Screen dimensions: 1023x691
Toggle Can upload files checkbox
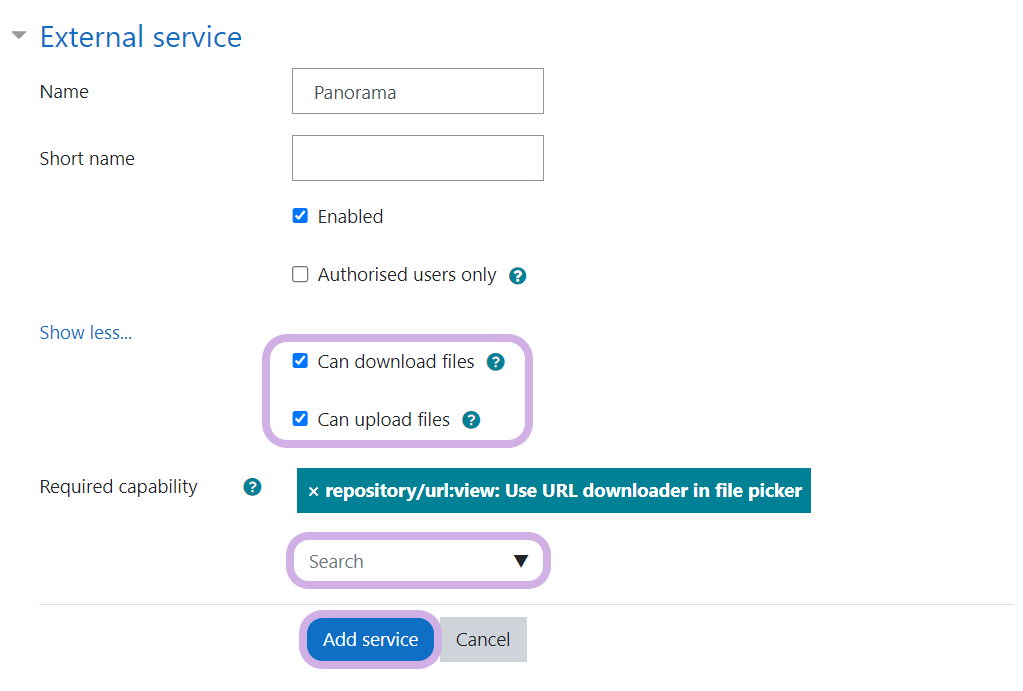click(x=300, y=419)
